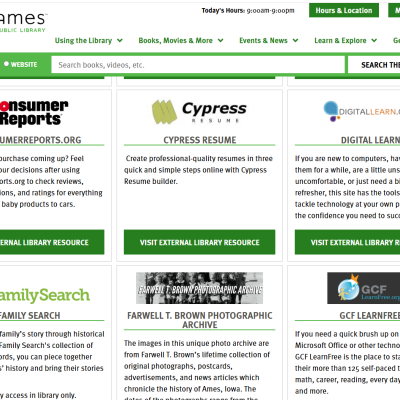Expand the Events & News chevron
This screenshot has width=400, height=400.
295,41
